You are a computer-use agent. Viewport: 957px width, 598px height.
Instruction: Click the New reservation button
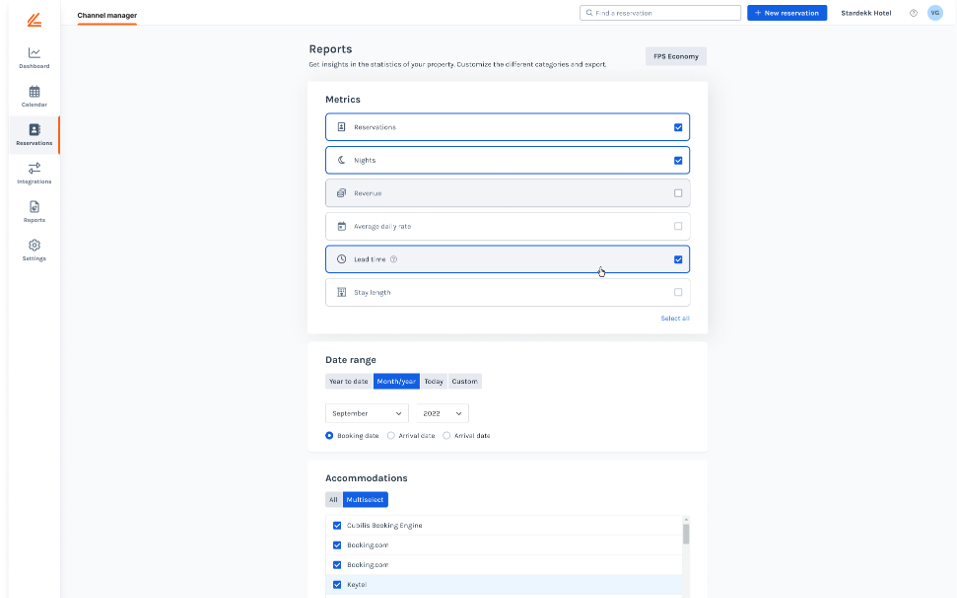787,13
